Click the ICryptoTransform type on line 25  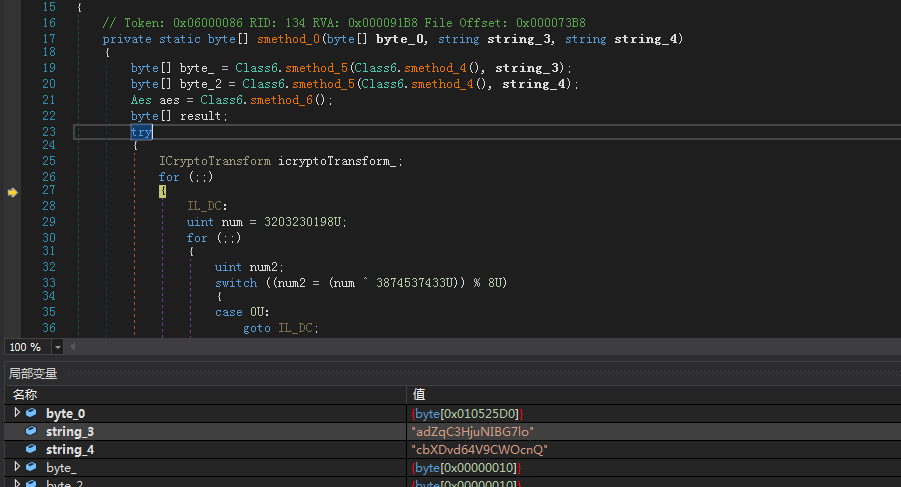tap(215, 161)
